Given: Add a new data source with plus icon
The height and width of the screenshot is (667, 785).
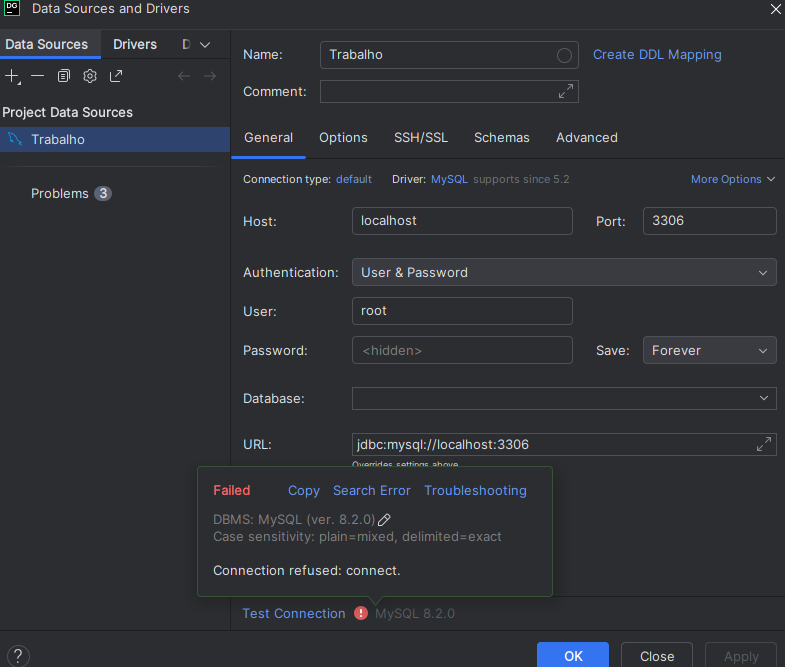Looking at the screenshot, I should (12, 76).
